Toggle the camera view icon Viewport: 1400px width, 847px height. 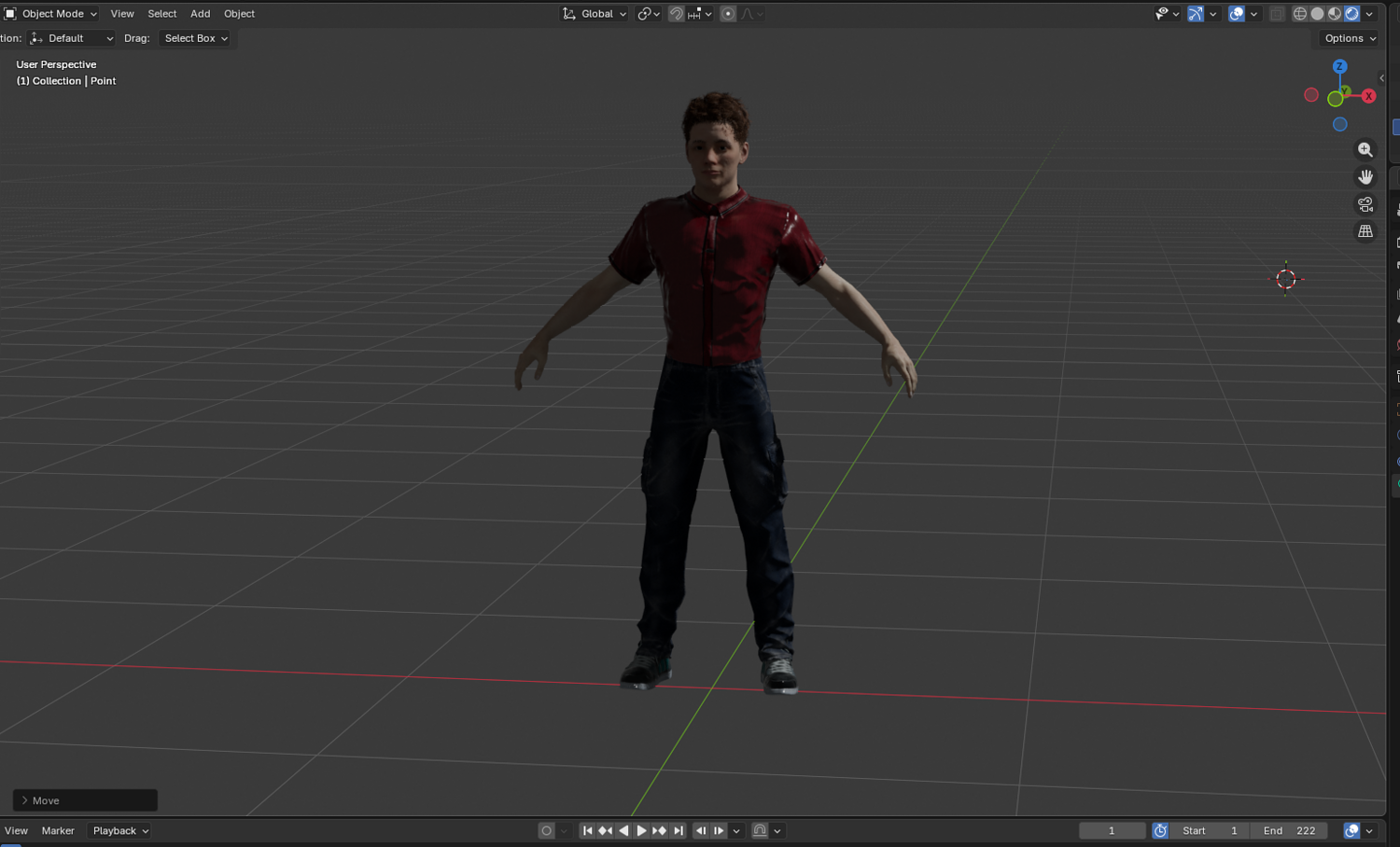1365,204
